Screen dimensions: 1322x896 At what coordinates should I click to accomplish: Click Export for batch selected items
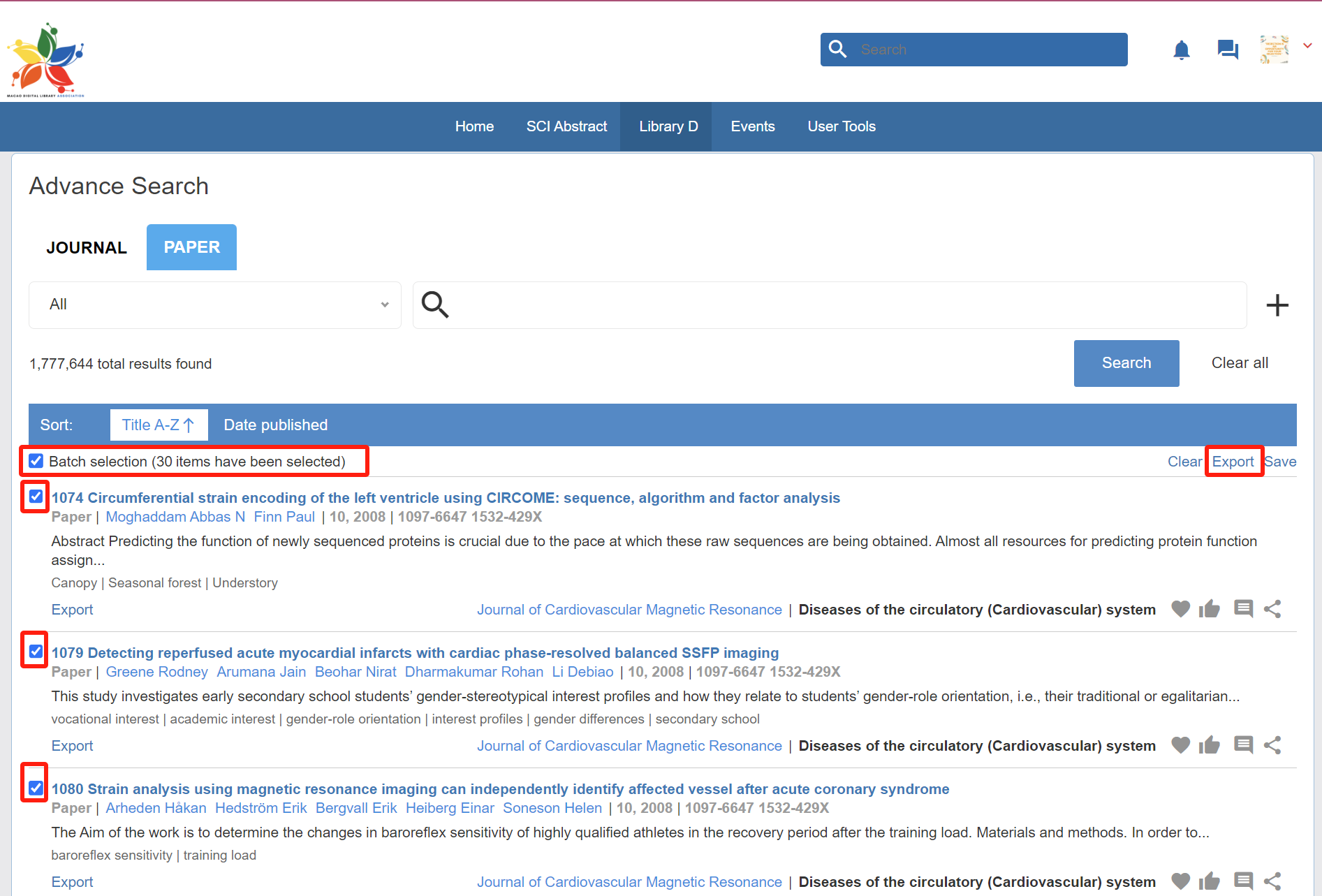(x=1233, y=462)
